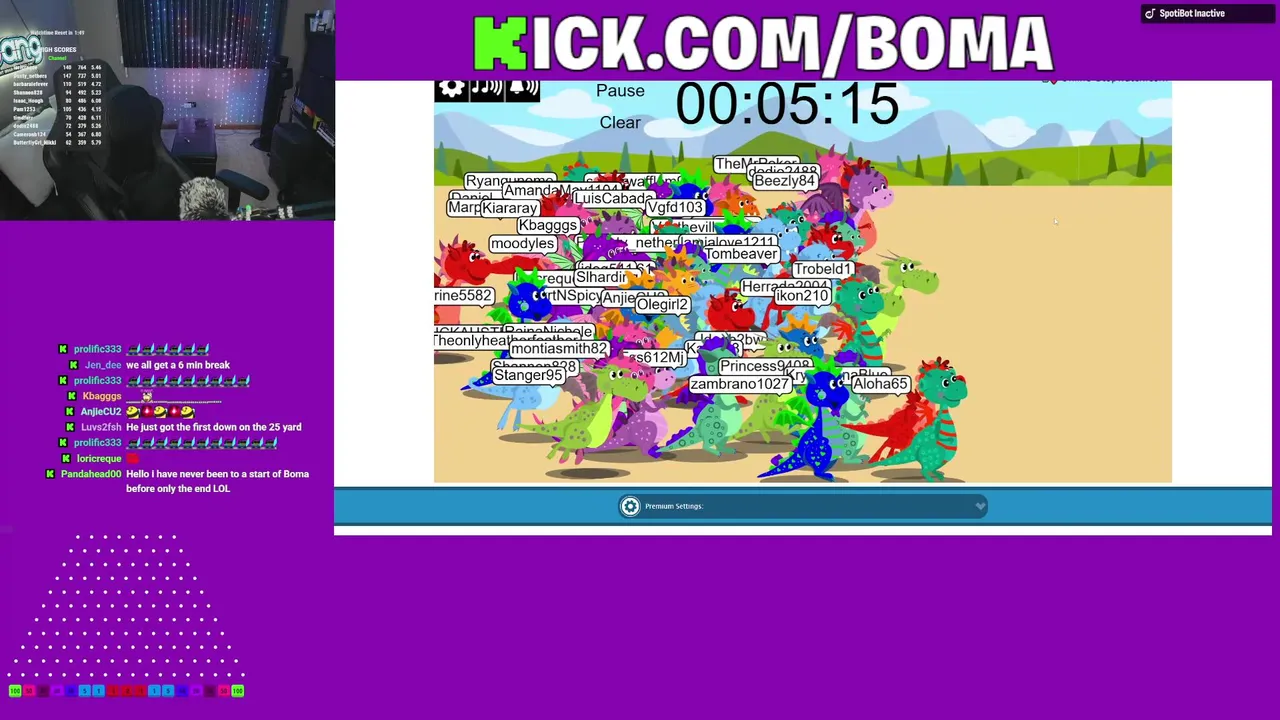1280x720 pixels.
Task: Click Kick badge beside Pandahead00
Action: pos(50,474)
